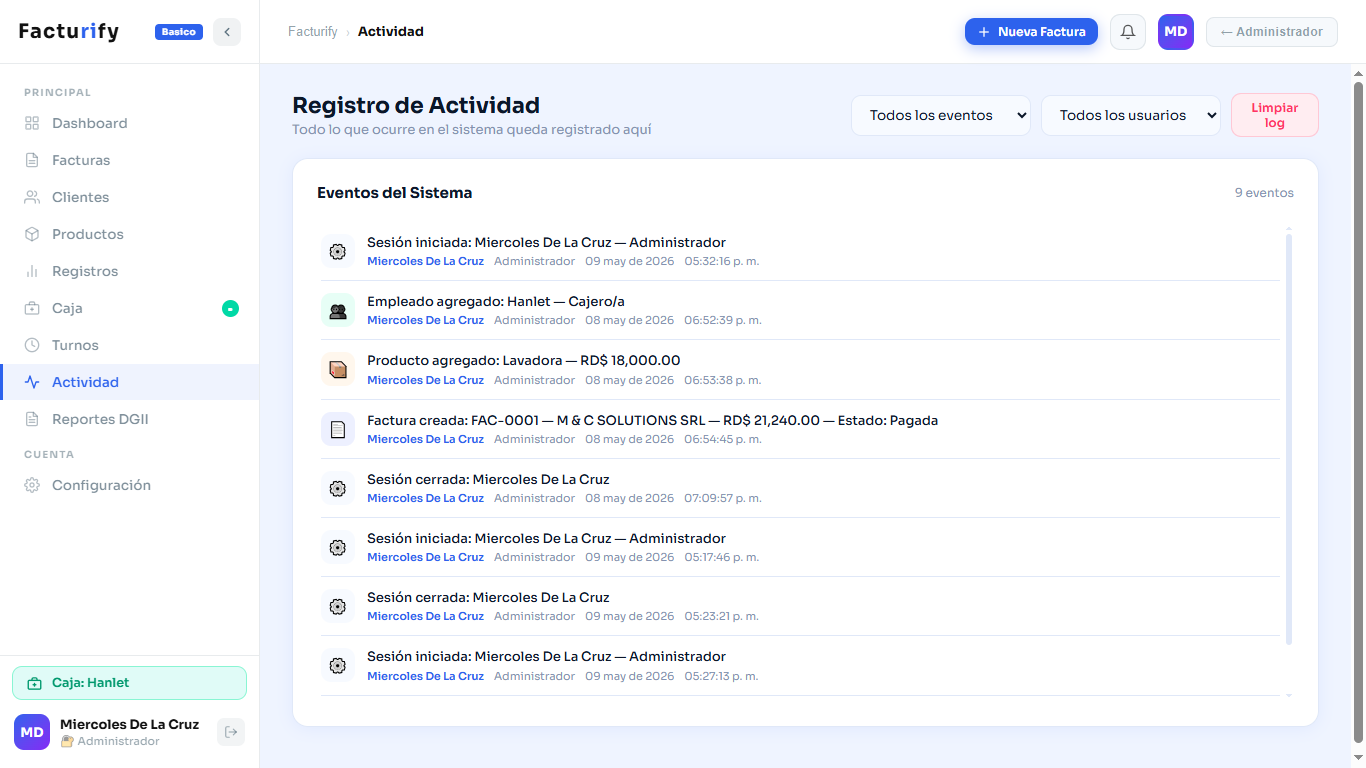The width and height of the screenshot is (1366, 768).
Task: Open Clientes section in the sidebar
Action: 129,197
